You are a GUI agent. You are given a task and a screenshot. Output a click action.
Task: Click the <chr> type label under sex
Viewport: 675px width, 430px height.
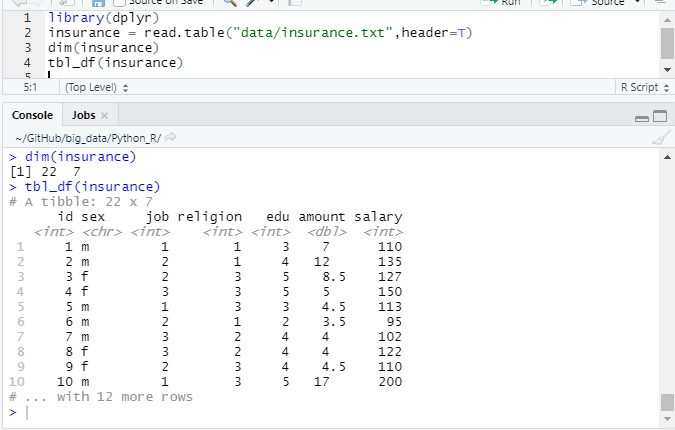point(102,232)
